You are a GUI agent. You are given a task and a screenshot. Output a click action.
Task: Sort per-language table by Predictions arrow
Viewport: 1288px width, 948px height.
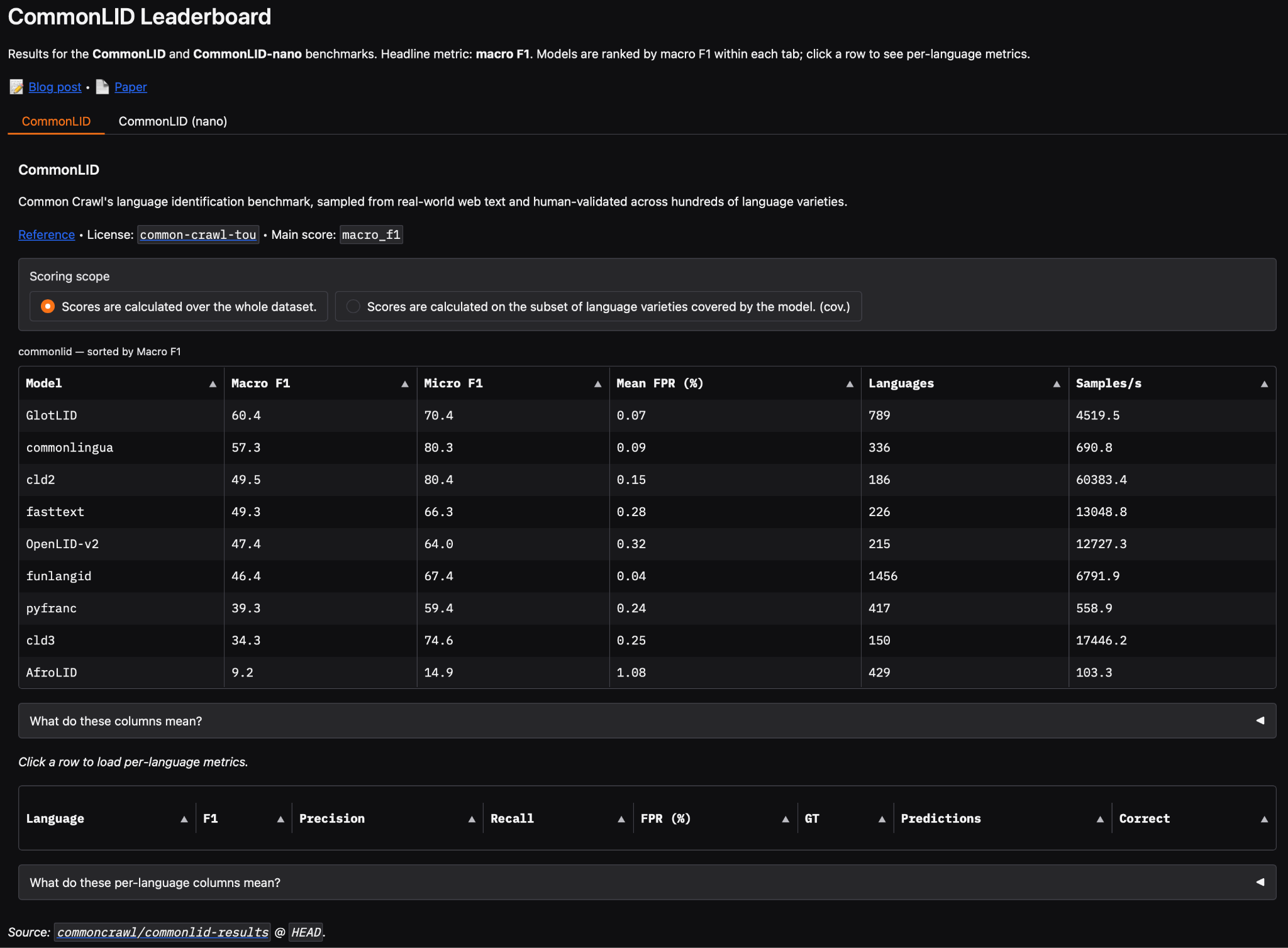[1100, 819]
